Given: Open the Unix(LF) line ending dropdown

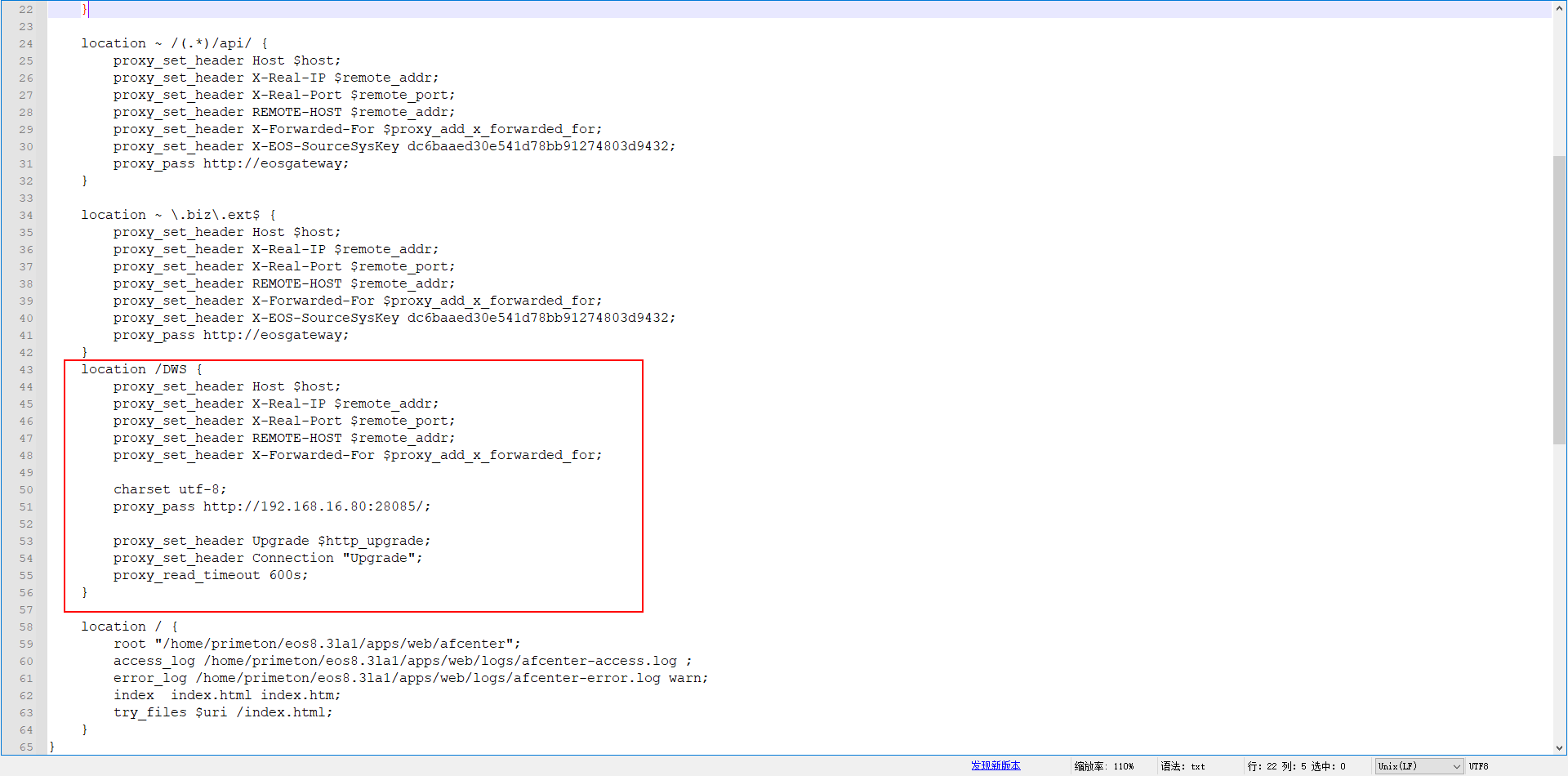Looking at the screenshot, I should 1419,766.
